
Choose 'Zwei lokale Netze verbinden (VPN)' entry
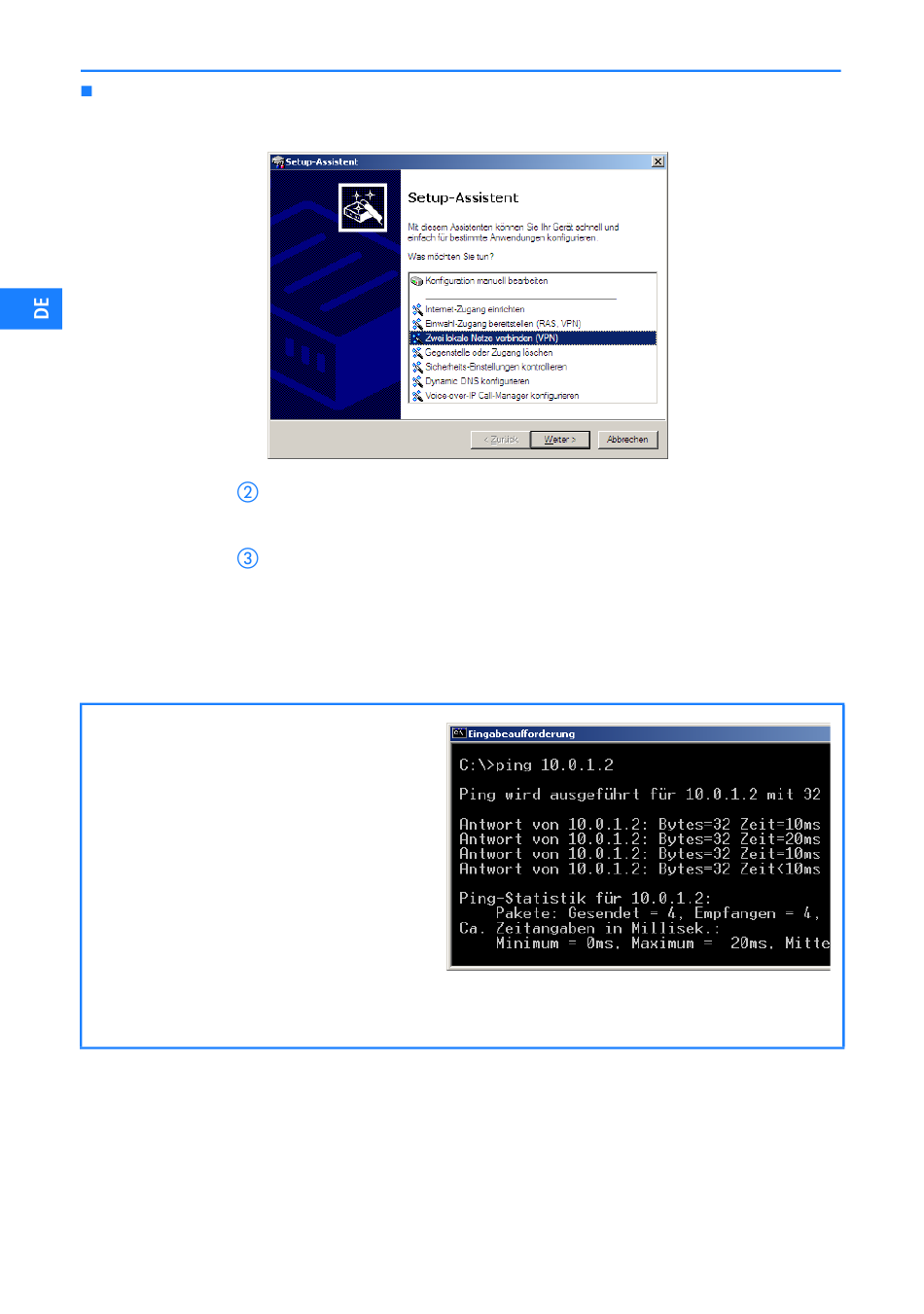[491, 338]
